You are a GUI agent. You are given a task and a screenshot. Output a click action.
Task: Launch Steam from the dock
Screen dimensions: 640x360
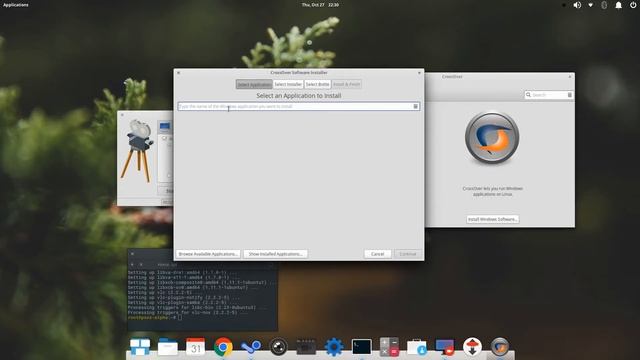251,347
